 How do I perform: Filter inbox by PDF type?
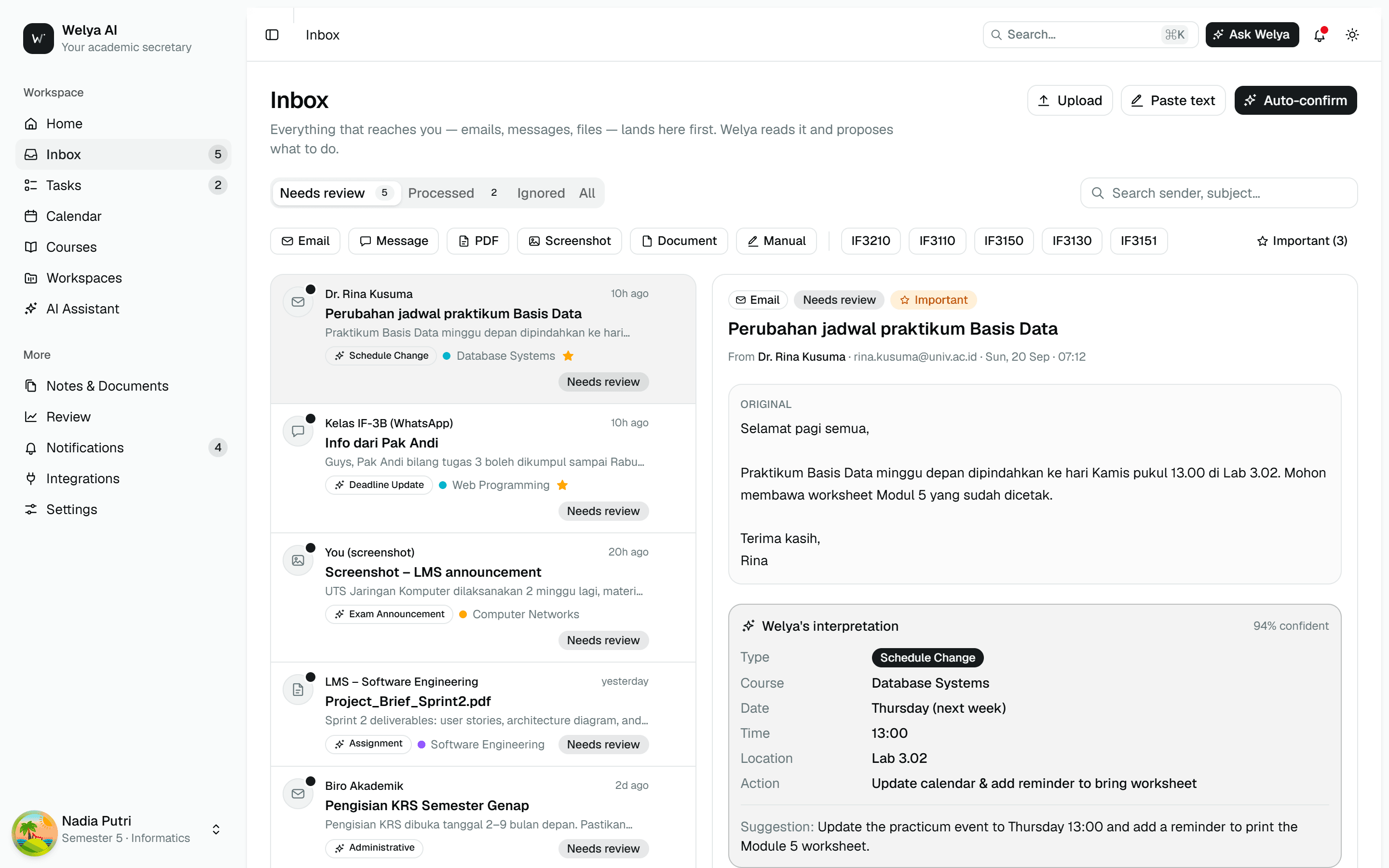(478, 241)
